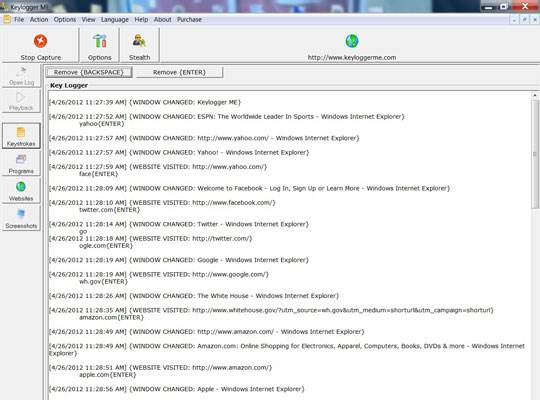Screen dimensions: 540x400
Task: Show the Websites view
Action: 21,191
